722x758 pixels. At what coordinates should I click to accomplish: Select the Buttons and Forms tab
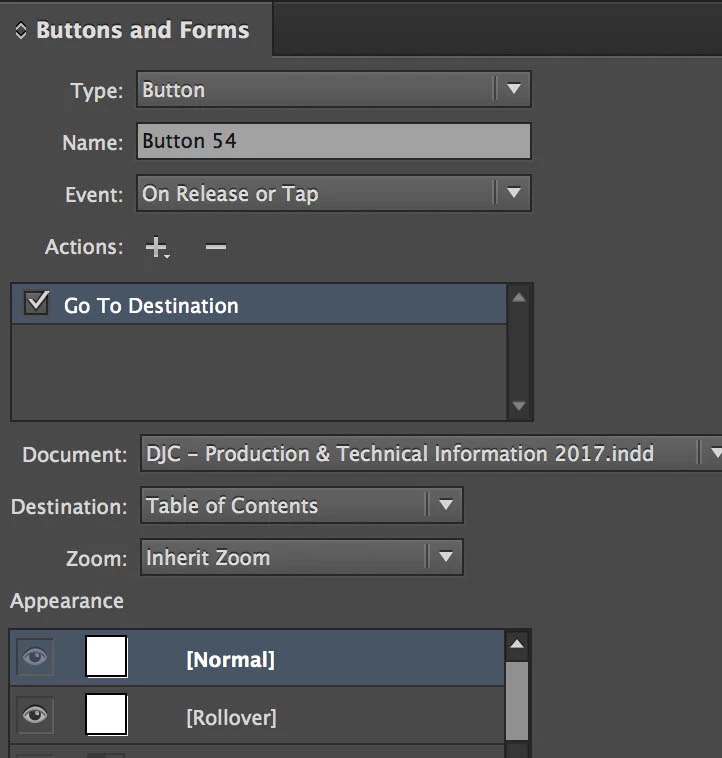(142, 30)
